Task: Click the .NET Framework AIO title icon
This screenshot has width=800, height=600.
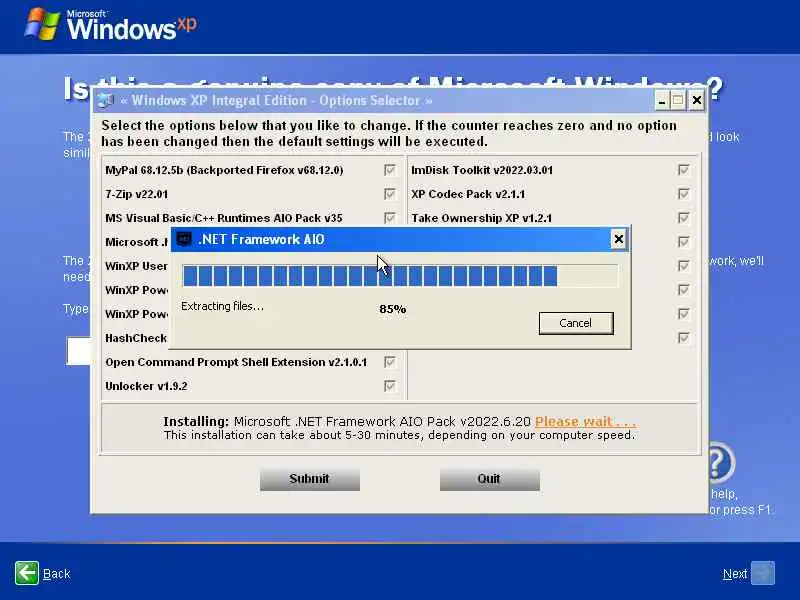Action: 184,239
